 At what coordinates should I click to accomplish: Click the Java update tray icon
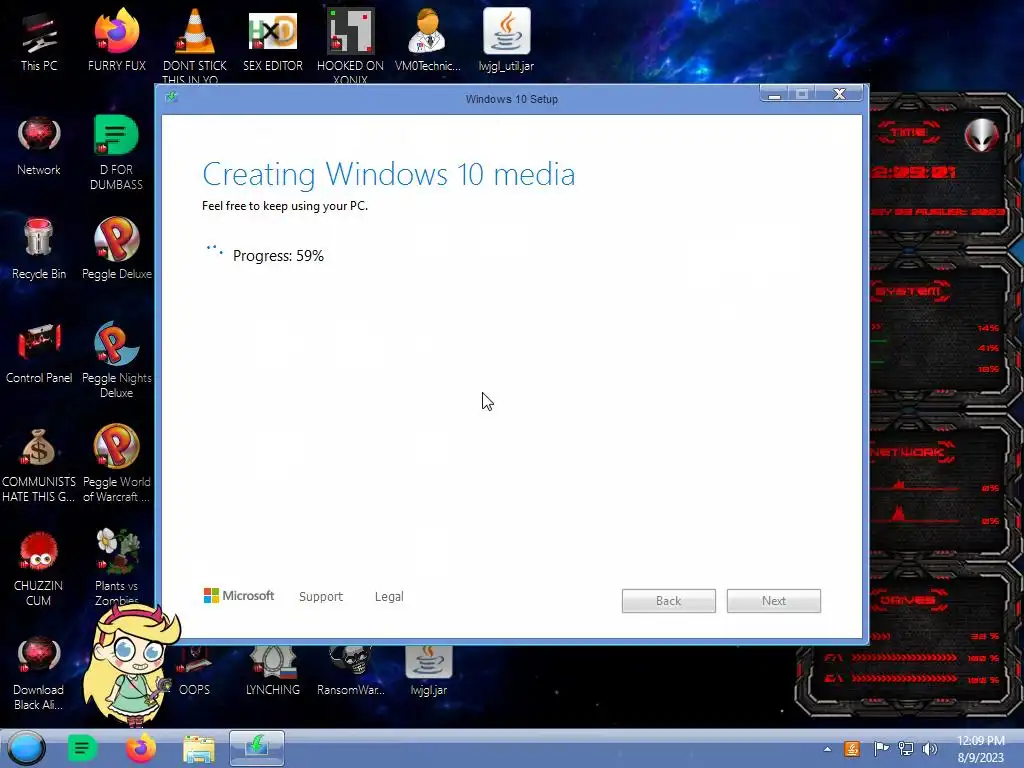click(x=852, y=749)
